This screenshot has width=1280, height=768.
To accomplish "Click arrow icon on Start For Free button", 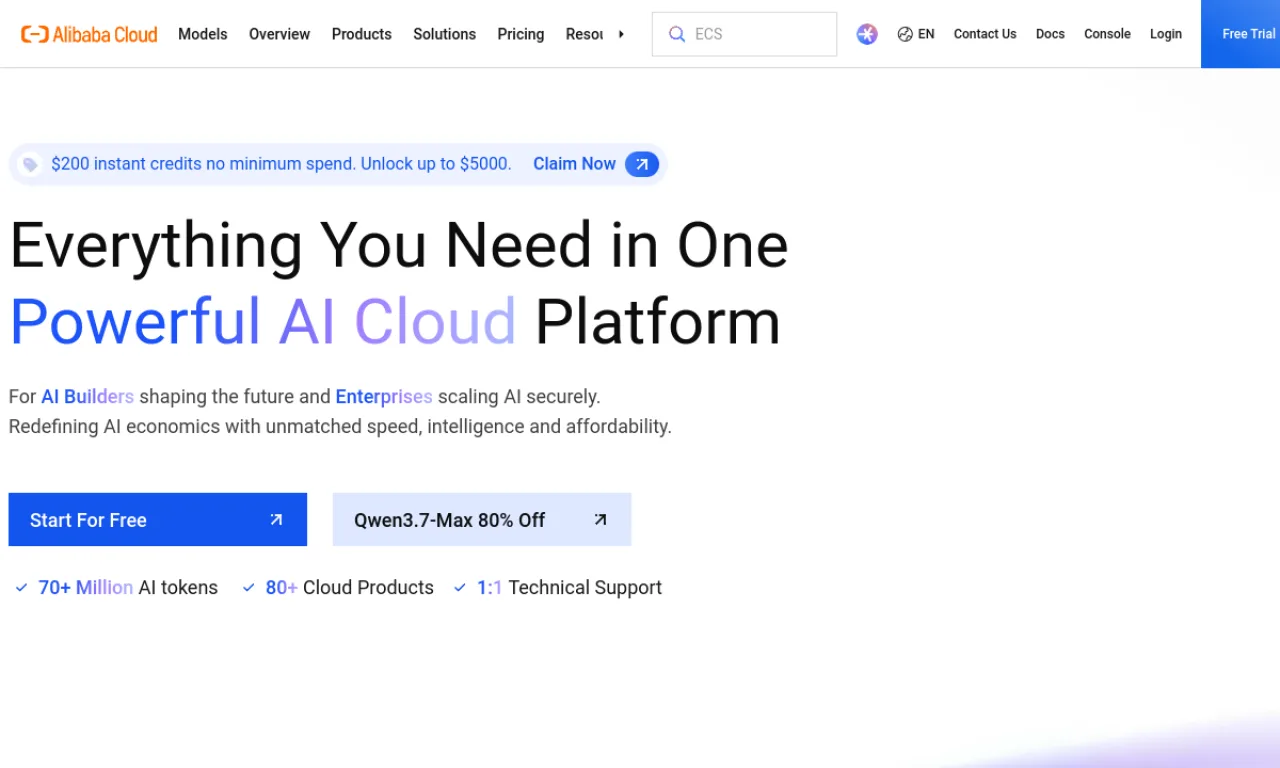I will tap(276, 520).
